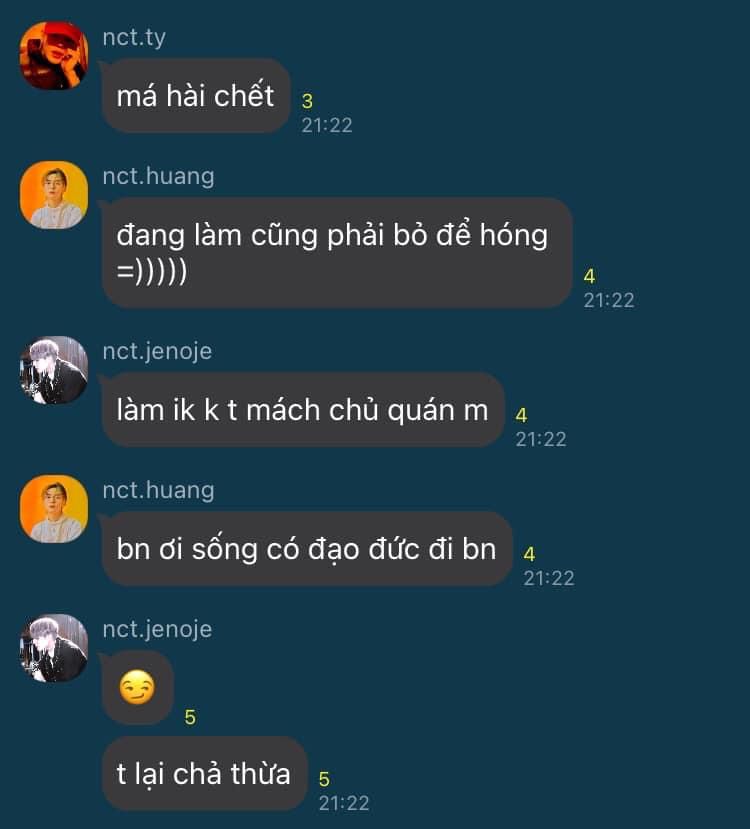The image size is (750, 829).
Task: Select the "t lại chả thừa" message bubble
Action: (205, 773)
